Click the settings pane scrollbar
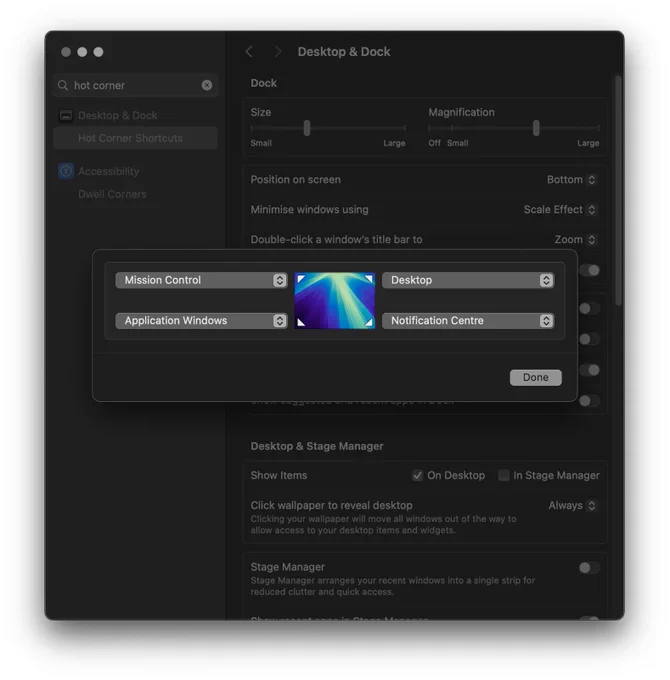The image size is (670, 680). (x=618, y=191)
